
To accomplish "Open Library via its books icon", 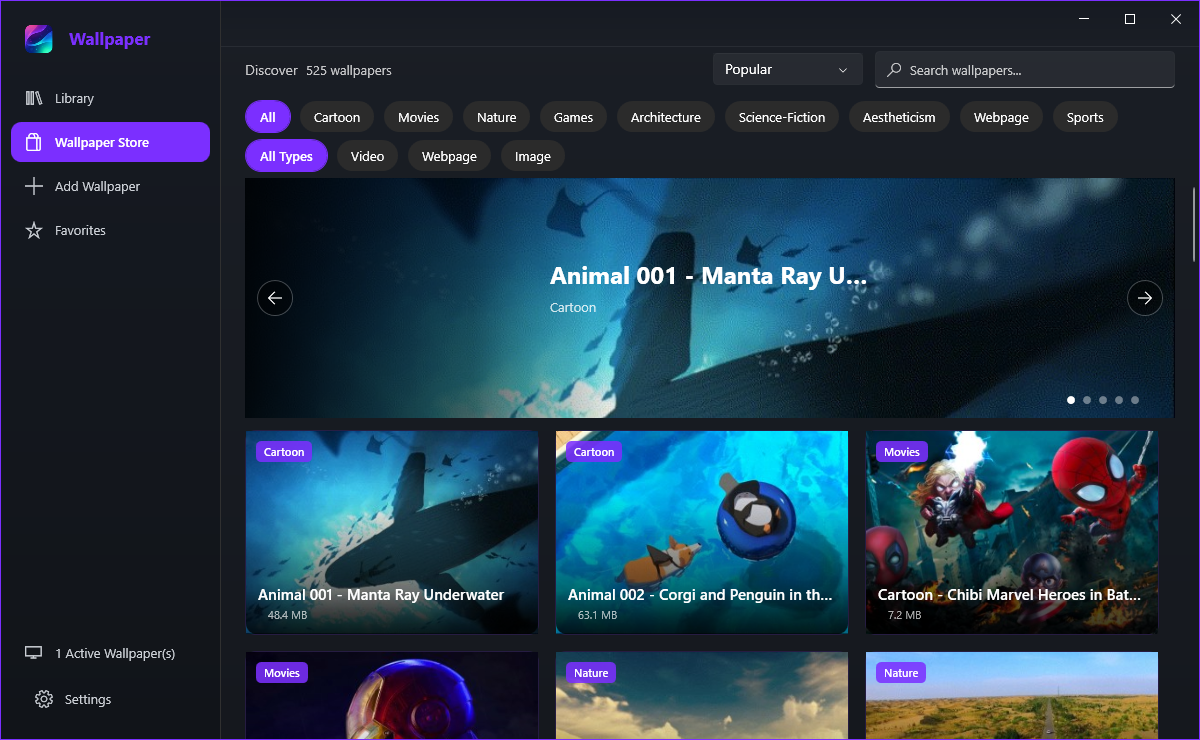I will 34,98.
